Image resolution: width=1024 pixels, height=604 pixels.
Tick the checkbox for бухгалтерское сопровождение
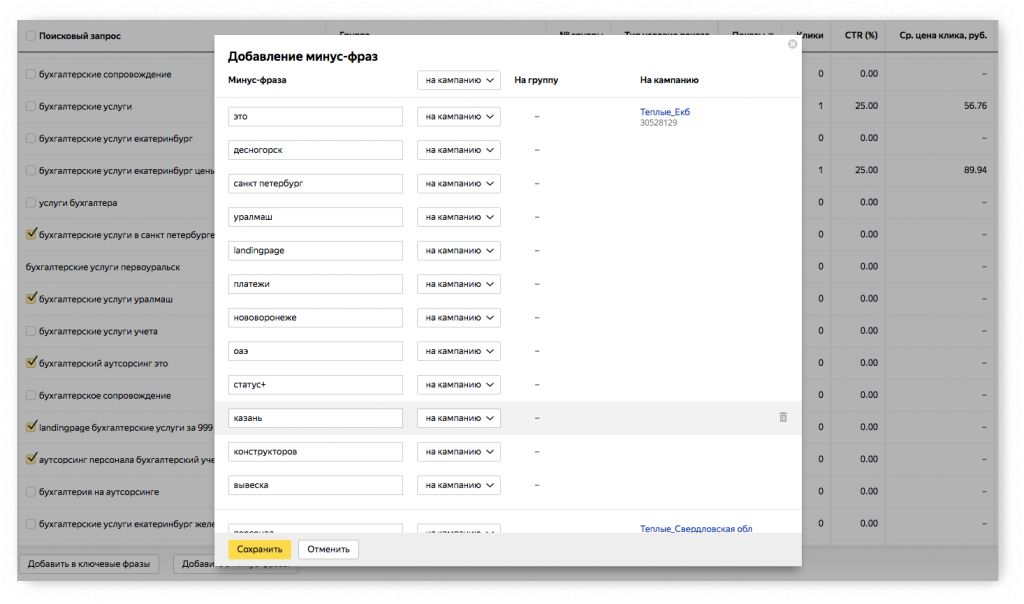point(31,395)
